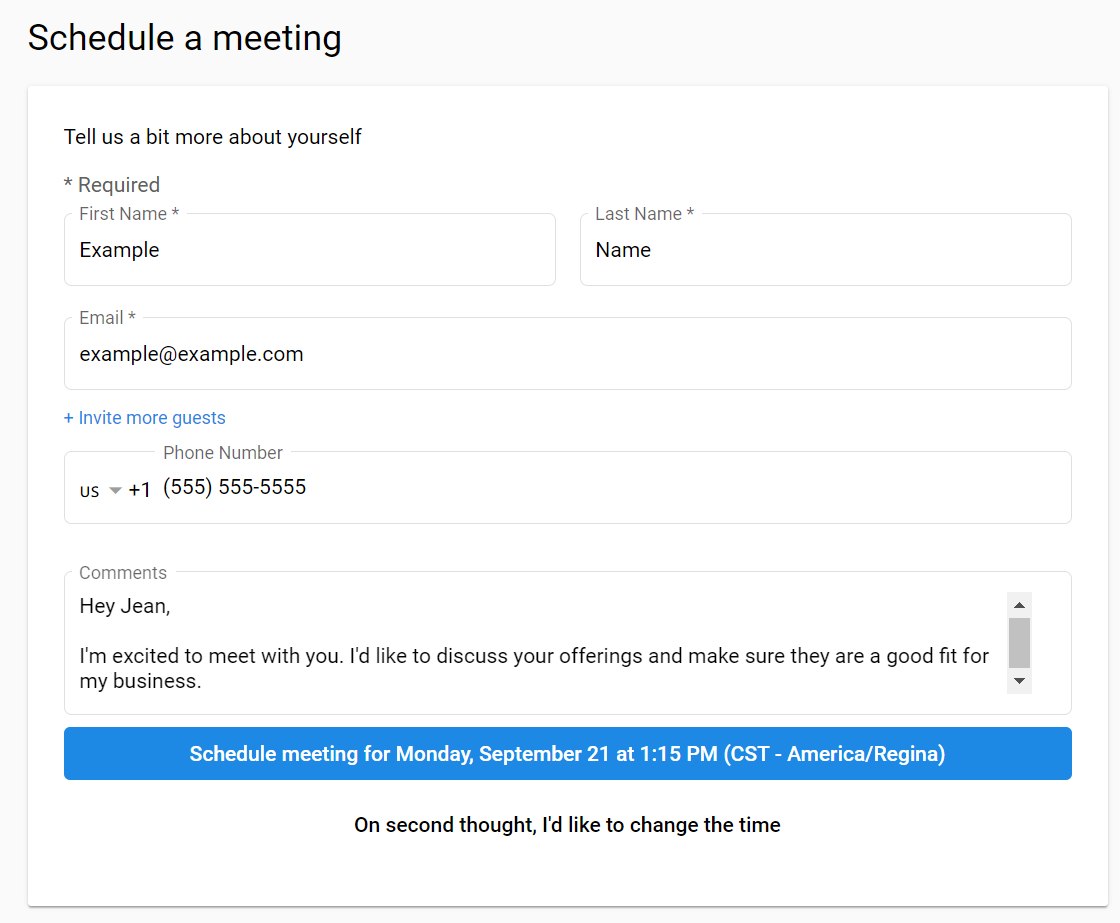This screenshot has width=1120, height=923.
Task: Click the Email * field label
Action: (x=107, y=318)
